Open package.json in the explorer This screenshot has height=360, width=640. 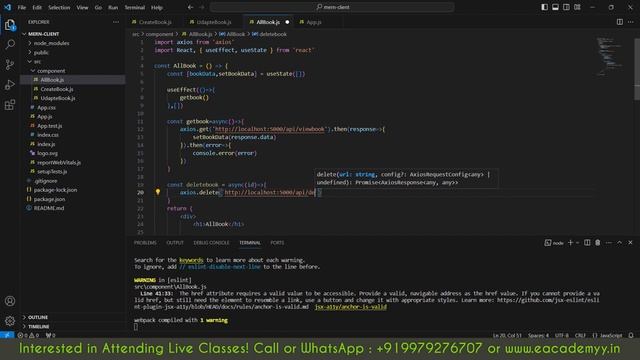49,199
